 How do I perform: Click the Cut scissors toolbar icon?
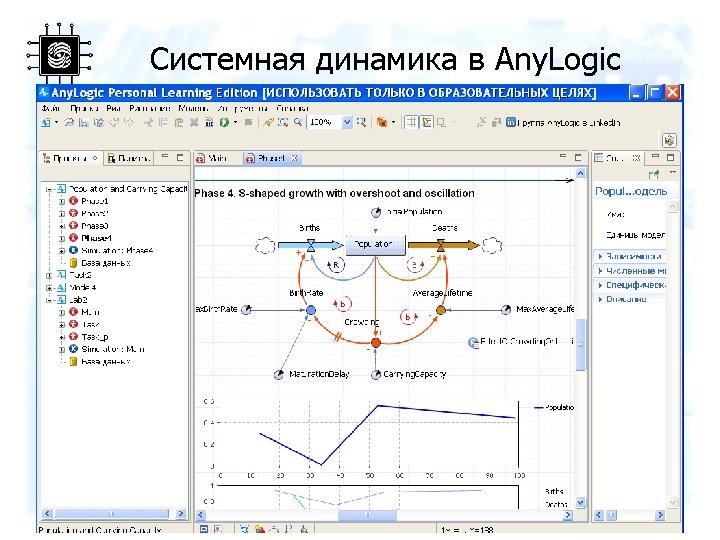coord(148,123)
